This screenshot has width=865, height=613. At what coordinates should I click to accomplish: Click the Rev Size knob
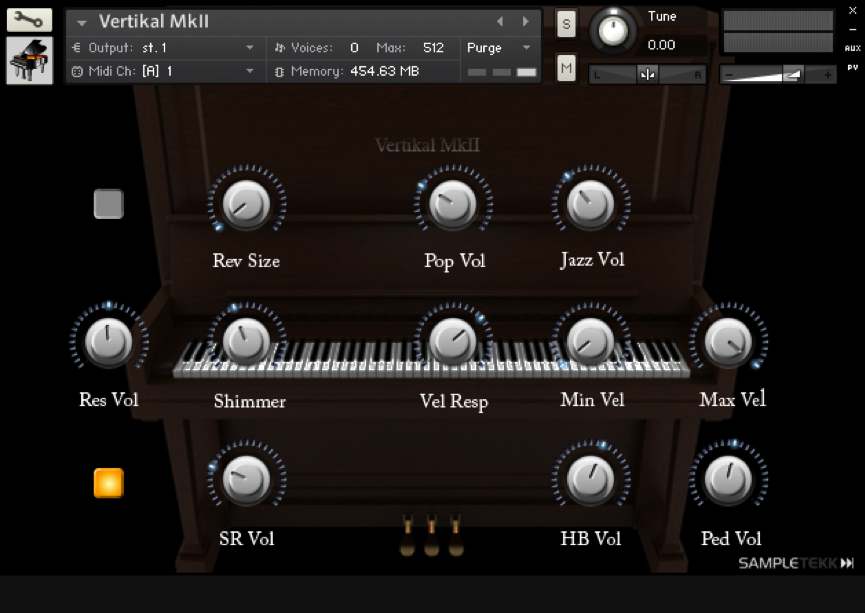[247, 204]
